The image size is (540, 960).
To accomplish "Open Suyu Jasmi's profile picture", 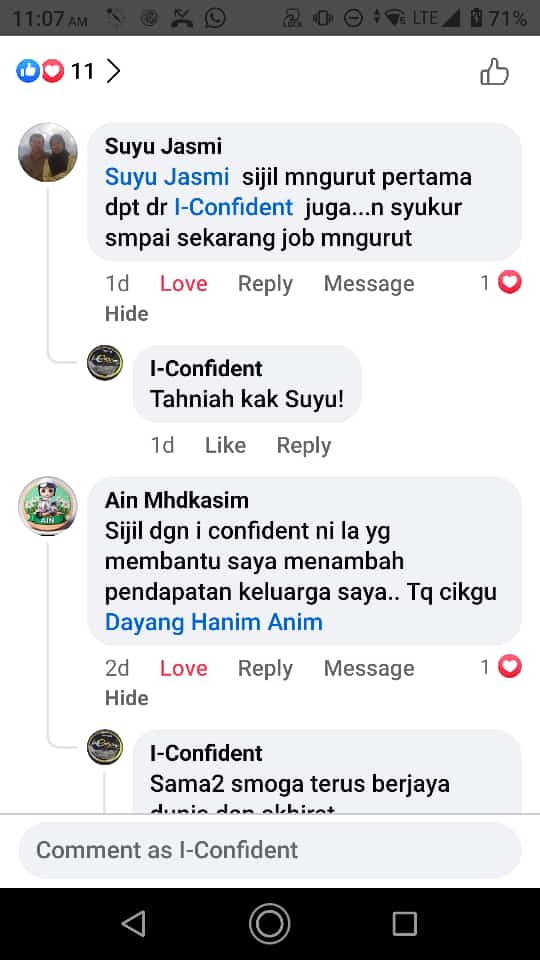I will click(48, 152).
